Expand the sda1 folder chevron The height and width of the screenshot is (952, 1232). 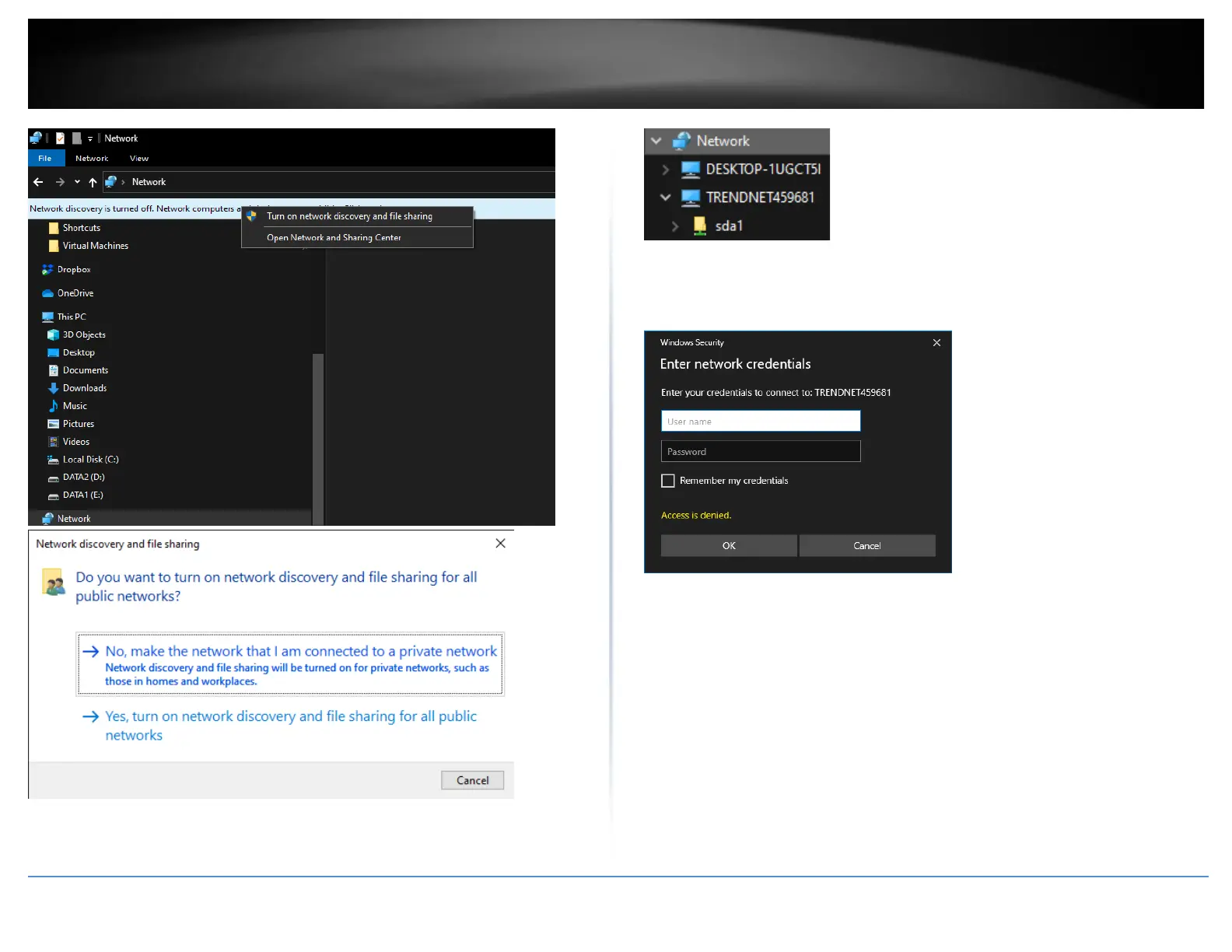tap(675, 226)
